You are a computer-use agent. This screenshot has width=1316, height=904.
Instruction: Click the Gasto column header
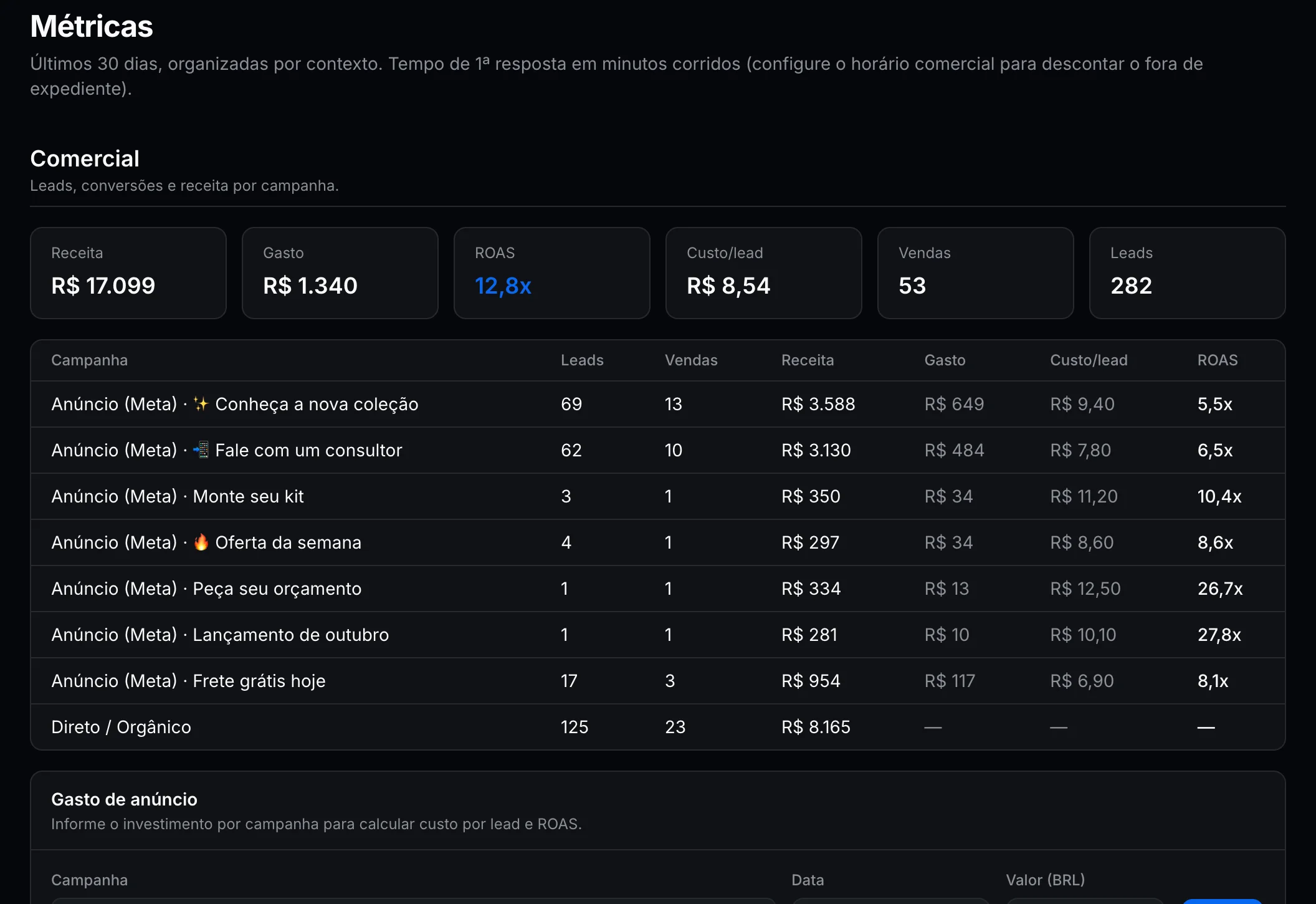click(945, 360)
